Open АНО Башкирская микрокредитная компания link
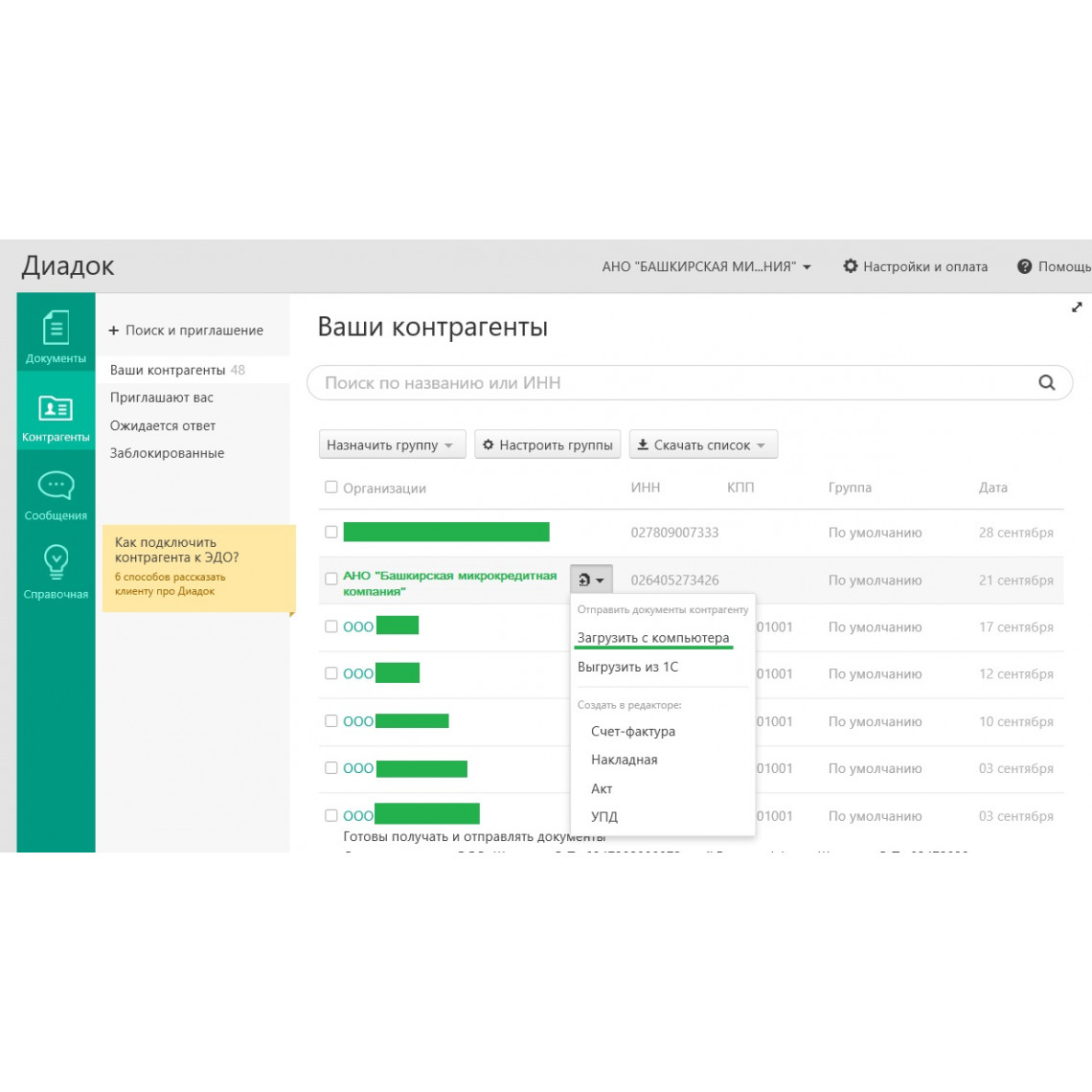The image size is (1092, 1092). pos(450,583)
